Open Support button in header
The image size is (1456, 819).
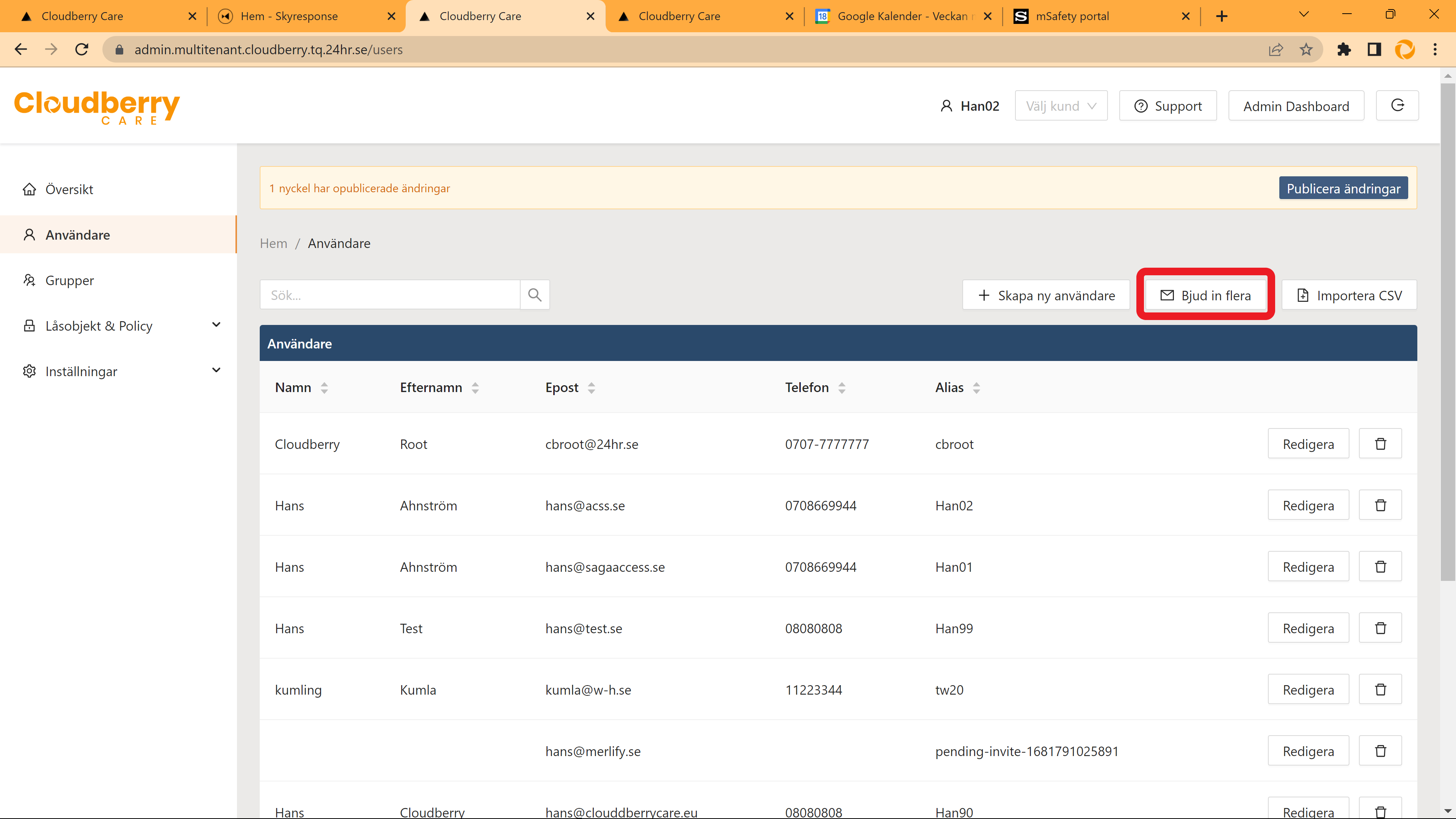point(1168,106)
